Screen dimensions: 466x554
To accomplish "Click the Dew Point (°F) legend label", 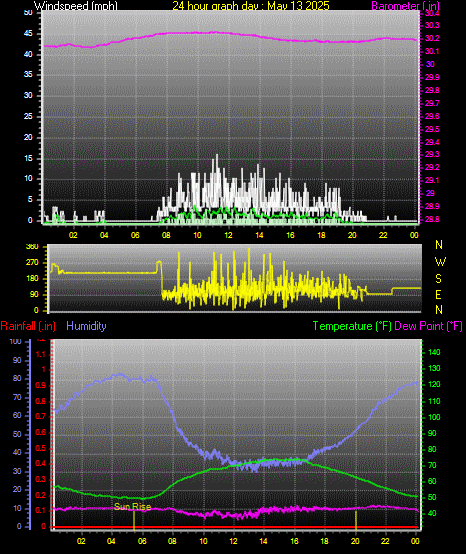I will coord(428,326).
